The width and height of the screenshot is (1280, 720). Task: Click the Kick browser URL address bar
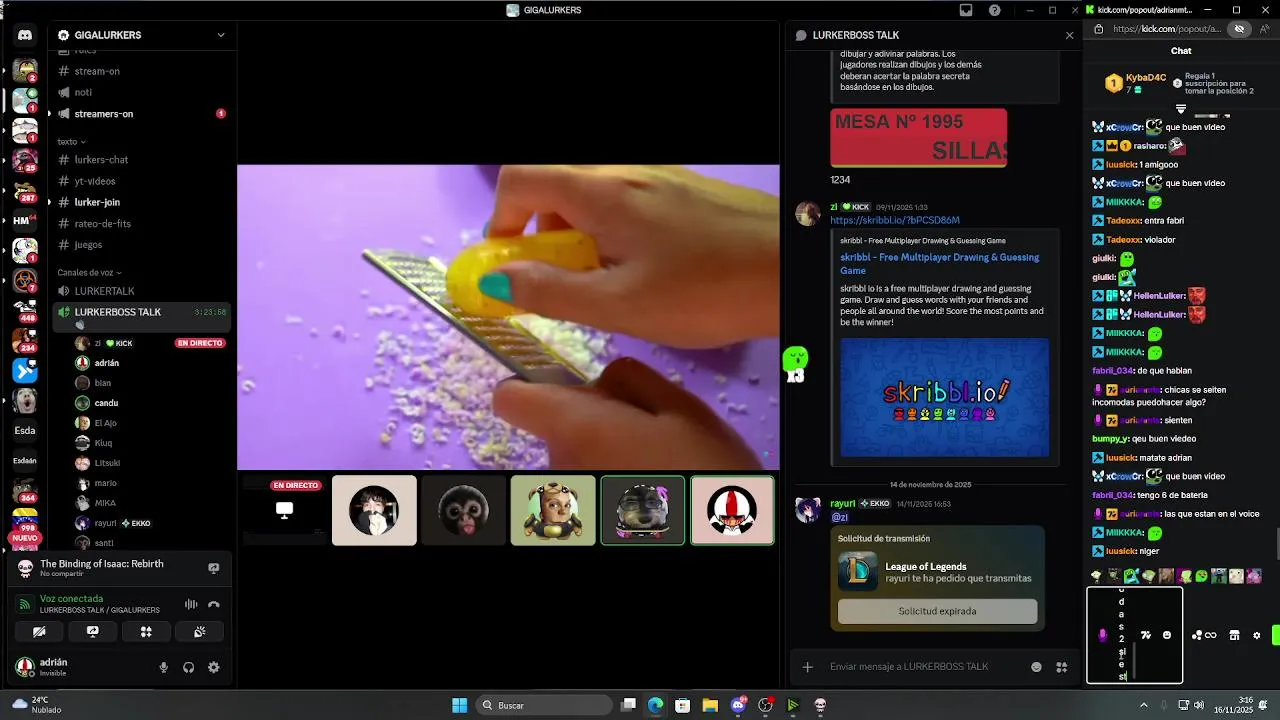click(x=1167, y=29)
